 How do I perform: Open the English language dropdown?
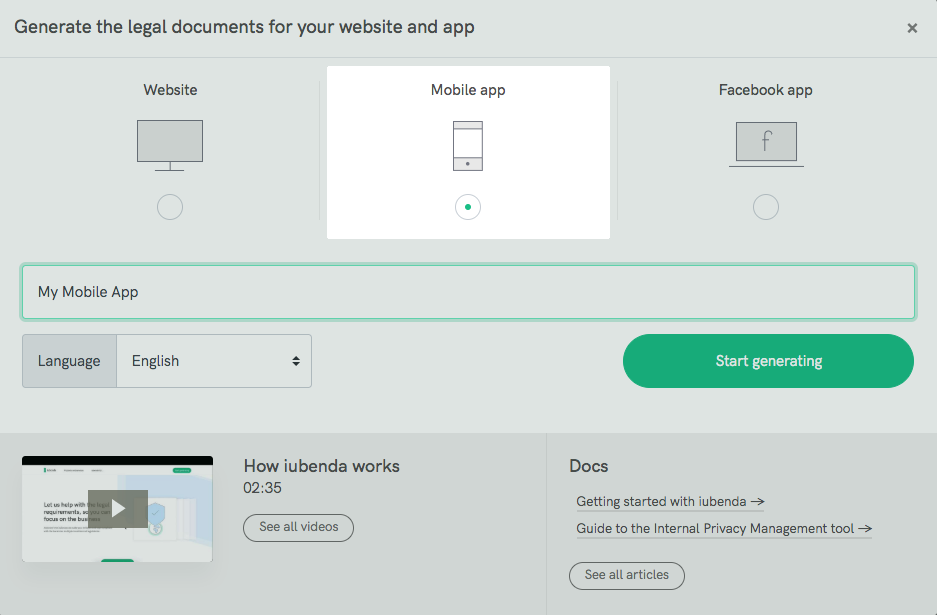214,361
